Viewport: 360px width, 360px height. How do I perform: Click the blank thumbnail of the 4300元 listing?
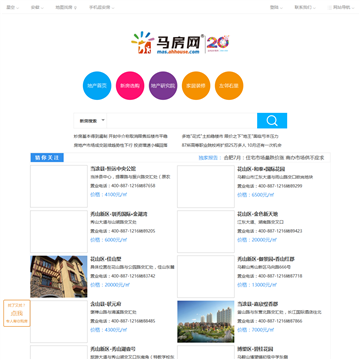coord(59,322)
